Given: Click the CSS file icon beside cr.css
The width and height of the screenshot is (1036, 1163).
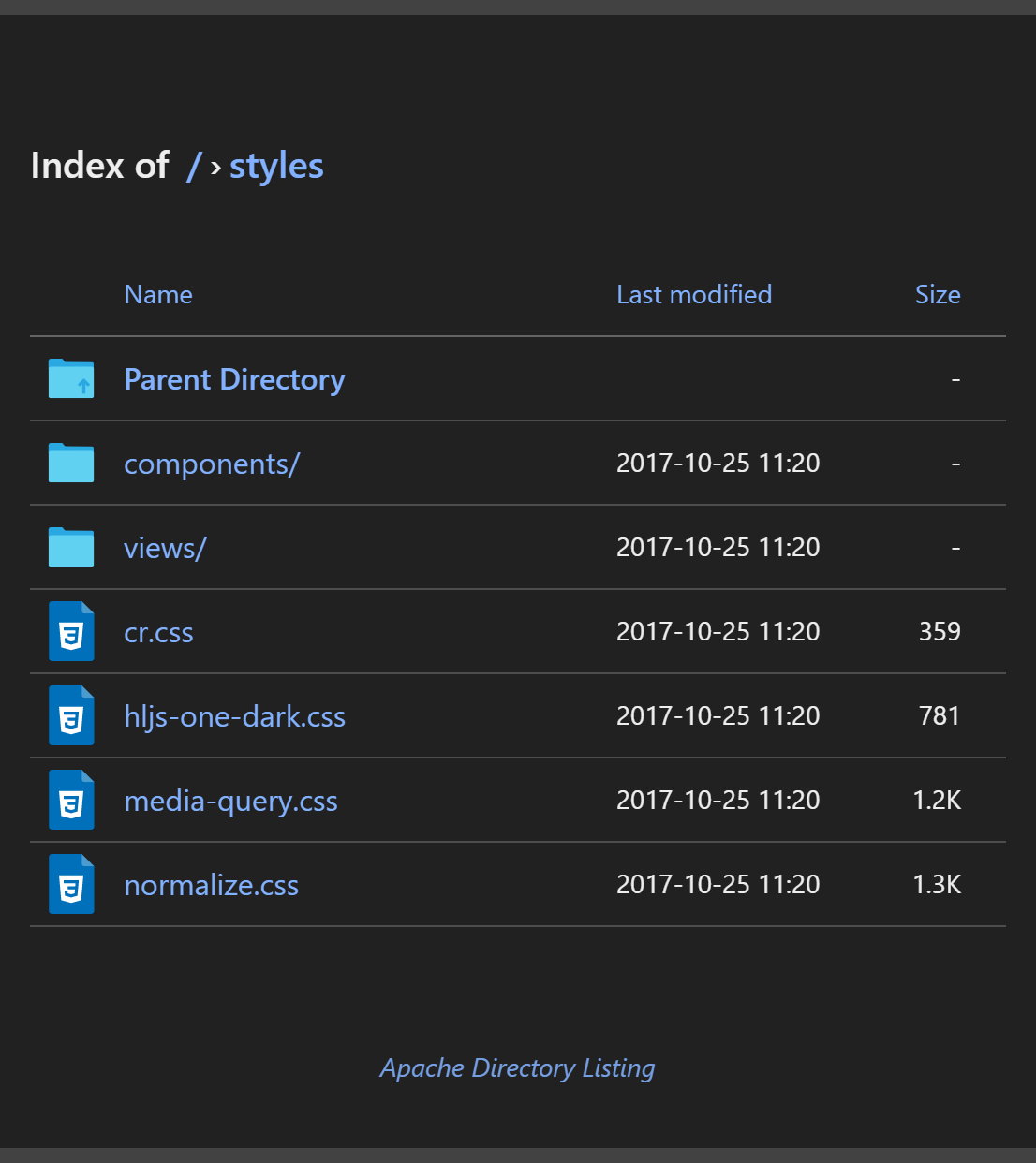Looking at the screenshot, I should pyautogui.click(x=71, y=631).
